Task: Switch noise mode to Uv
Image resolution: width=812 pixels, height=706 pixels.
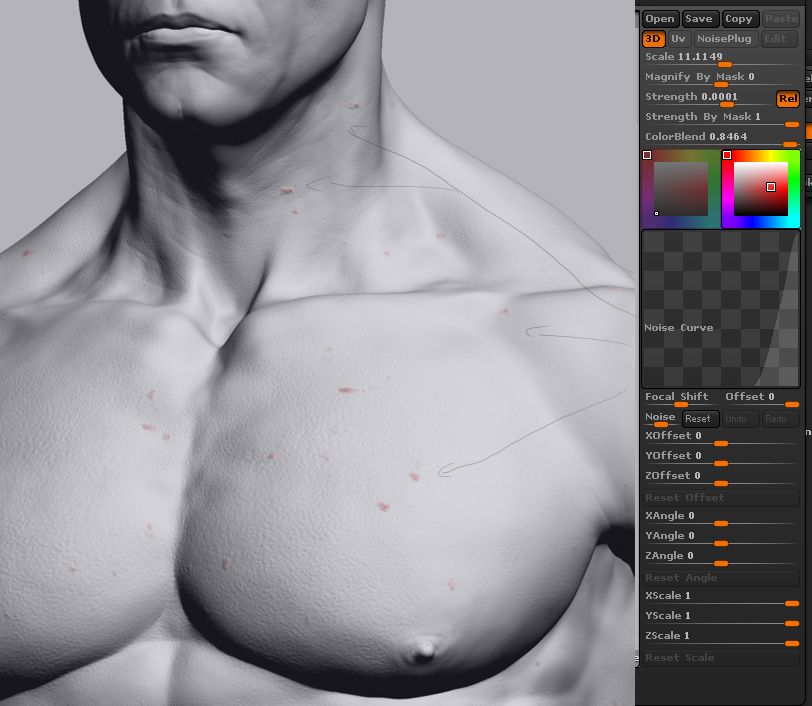Action: pos(679,39)
